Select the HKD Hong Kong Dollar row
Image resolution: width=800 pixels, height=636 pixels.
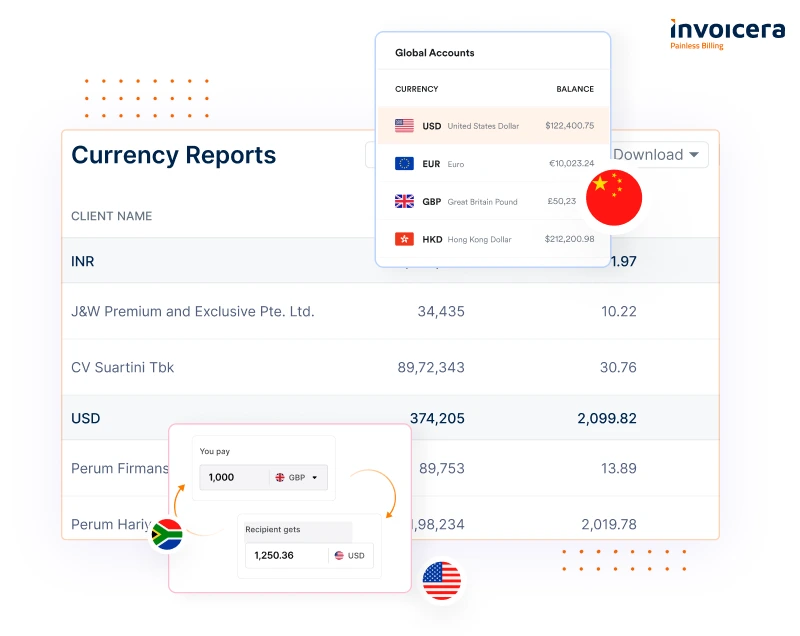(x=493, y=239)
